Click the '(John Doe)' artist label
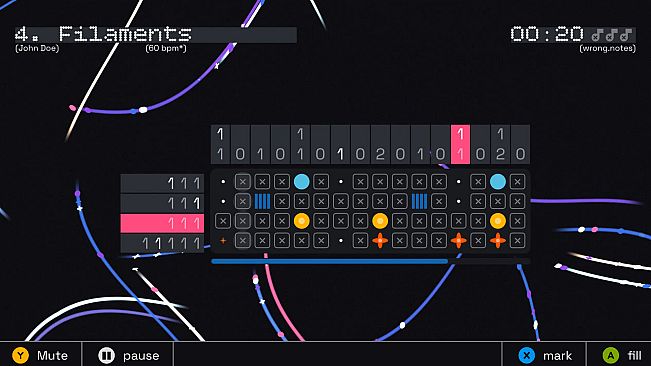The height and width of the screenshot is (366, 651). point(37,48)
